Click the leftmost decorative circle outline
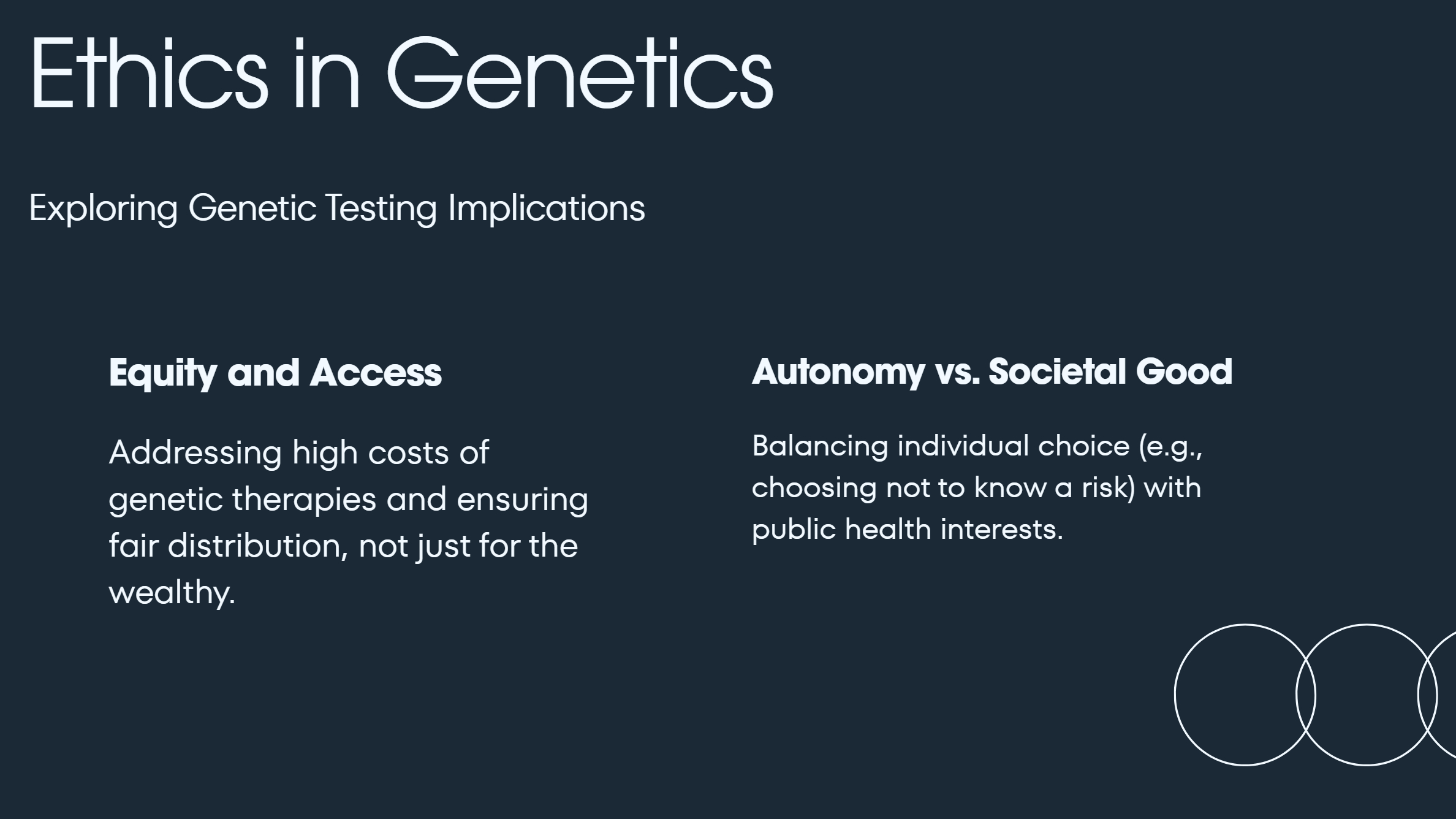This screenshot has width=1456, height=819. pos(1175,695)
